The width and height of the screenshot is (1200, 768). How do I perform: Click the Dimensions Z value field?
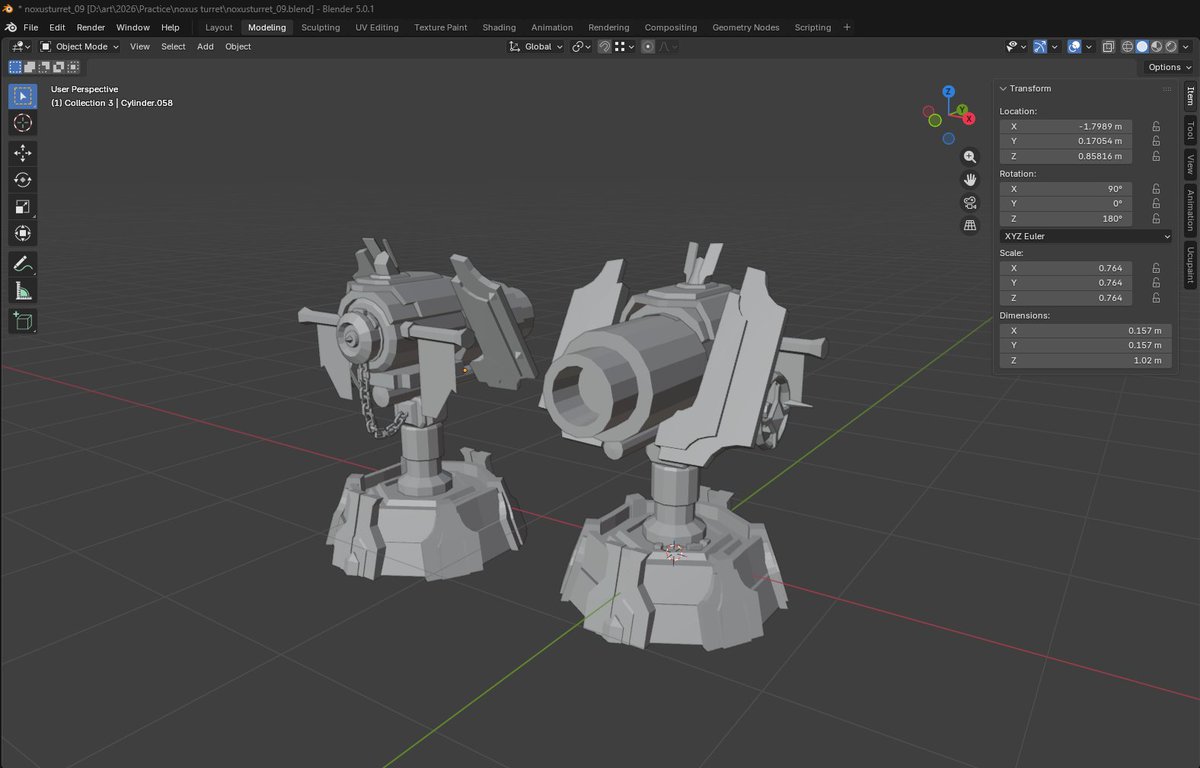click(x=1085, y=360)
